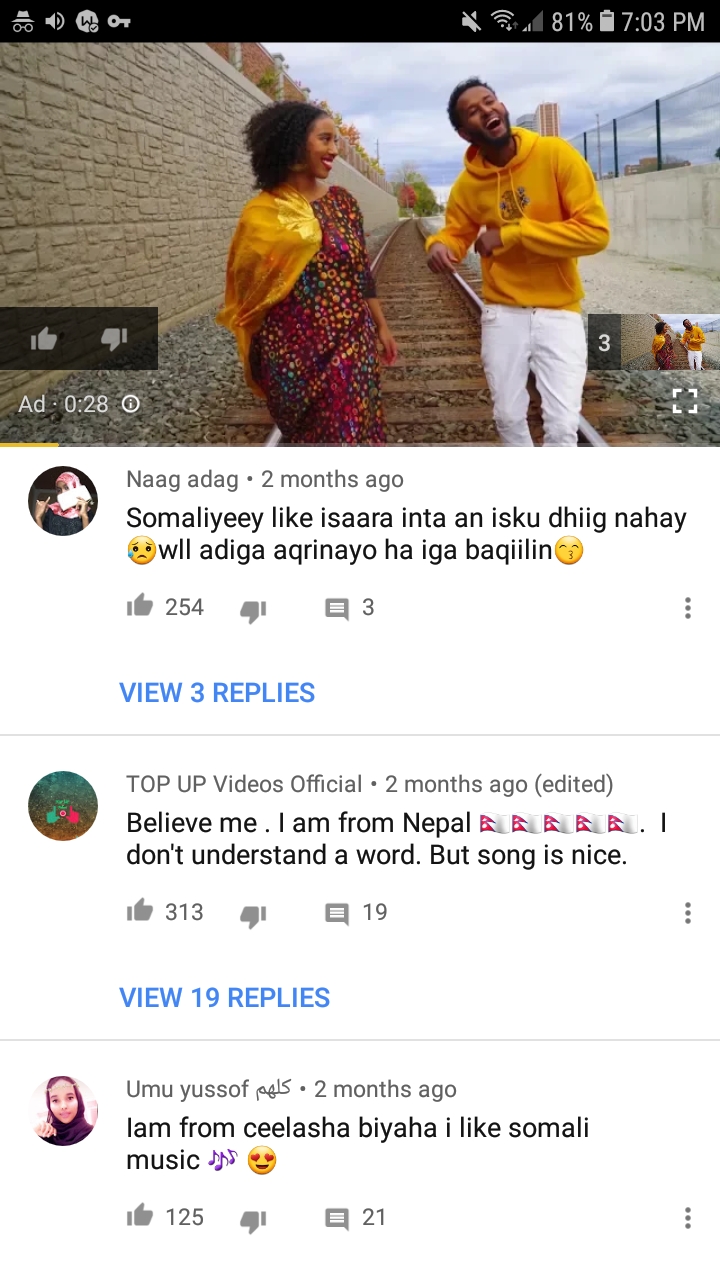Viewport: 720px width, 1280px height.
Task: Open reply icon on Naag adag's comment
Action: pyautogui.click(x=337, y=608)
